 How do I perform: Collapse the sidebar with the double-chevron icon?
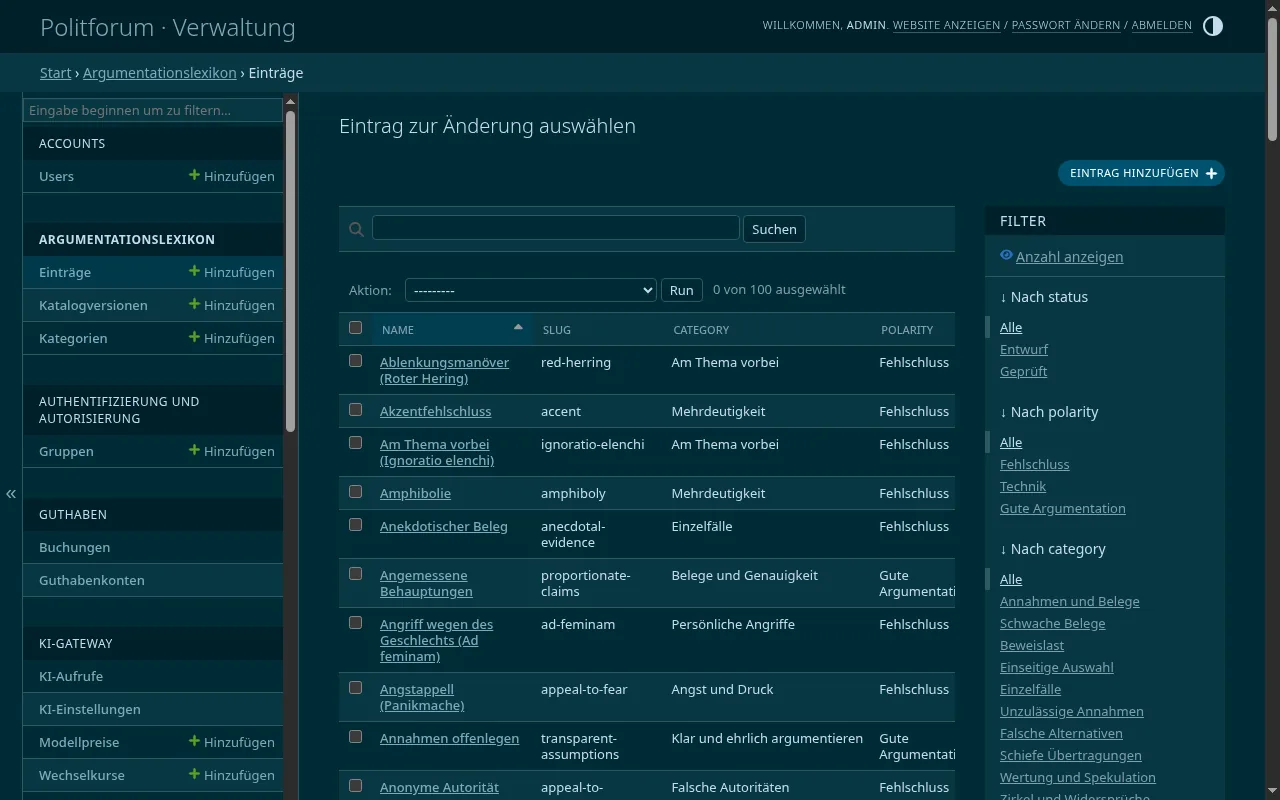click(11, 494)
